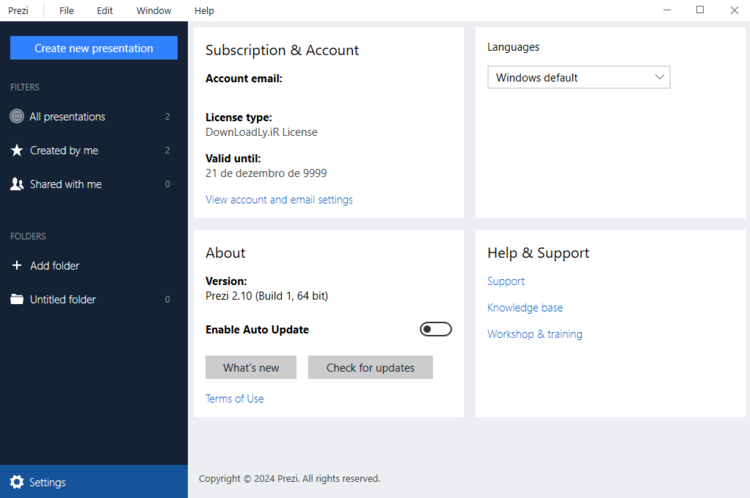Visit the Knowledge base link
750x498 pixels.
(x=525, y=308)
